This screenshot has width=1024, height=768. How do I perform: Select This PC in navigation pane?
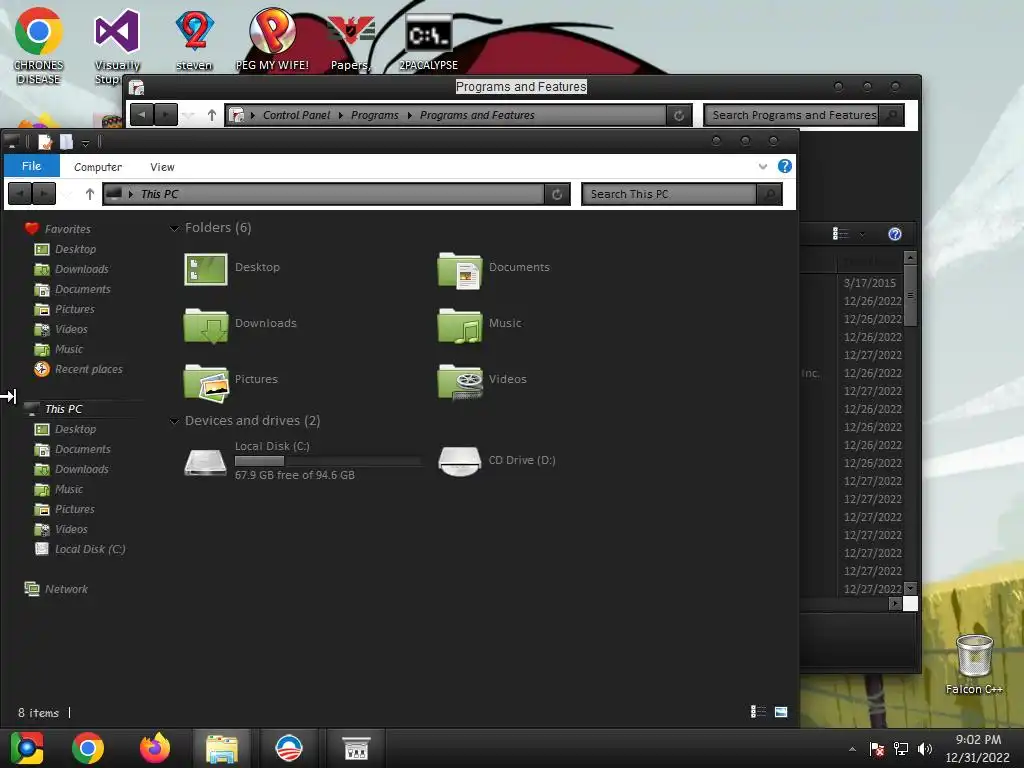coord(63,409)
